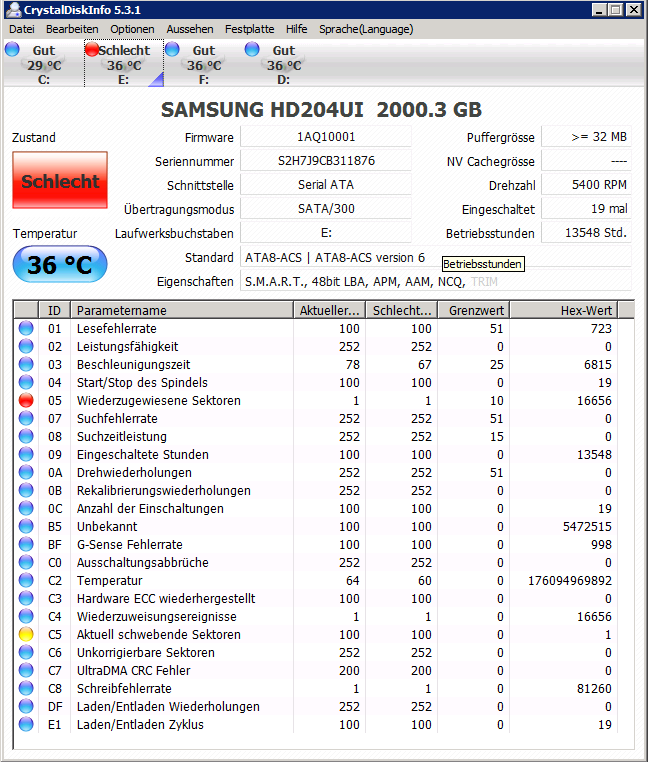648x762 pixels.
Task: Click status icon for Ausschaltungsabbrüche
Action: click(x=26, y=562)
